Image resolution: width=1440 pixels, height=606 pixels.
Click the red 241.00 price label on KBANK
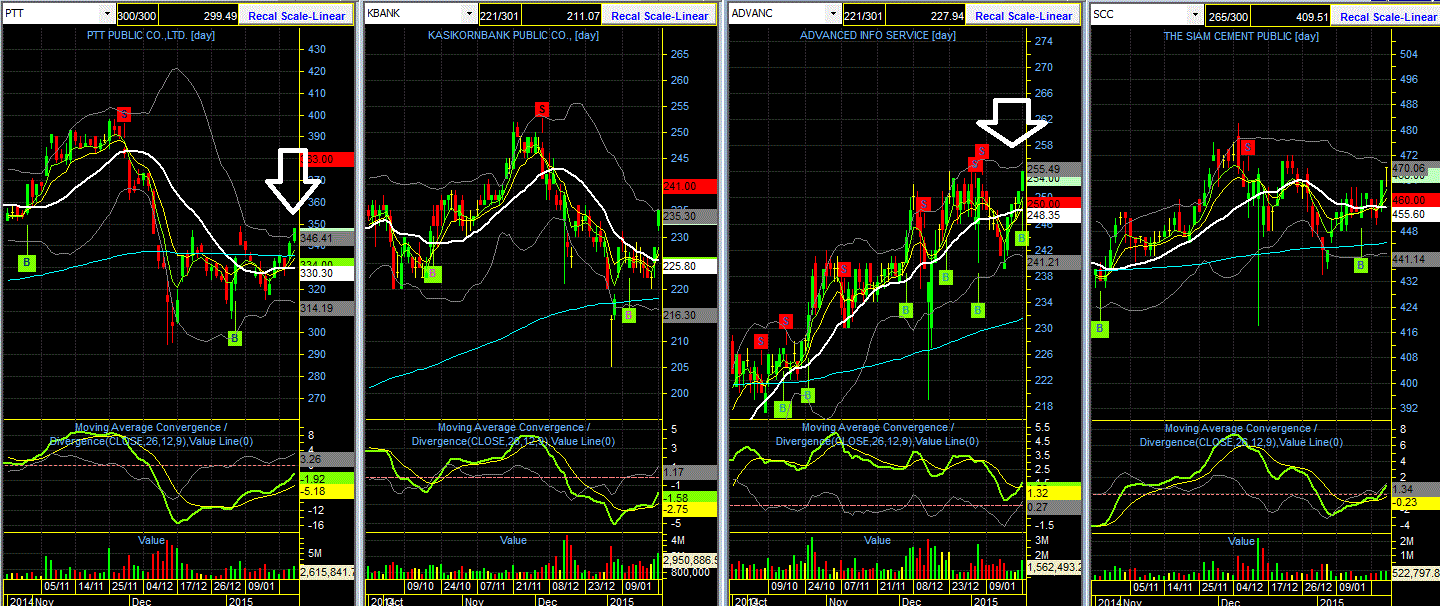point(691,185)
